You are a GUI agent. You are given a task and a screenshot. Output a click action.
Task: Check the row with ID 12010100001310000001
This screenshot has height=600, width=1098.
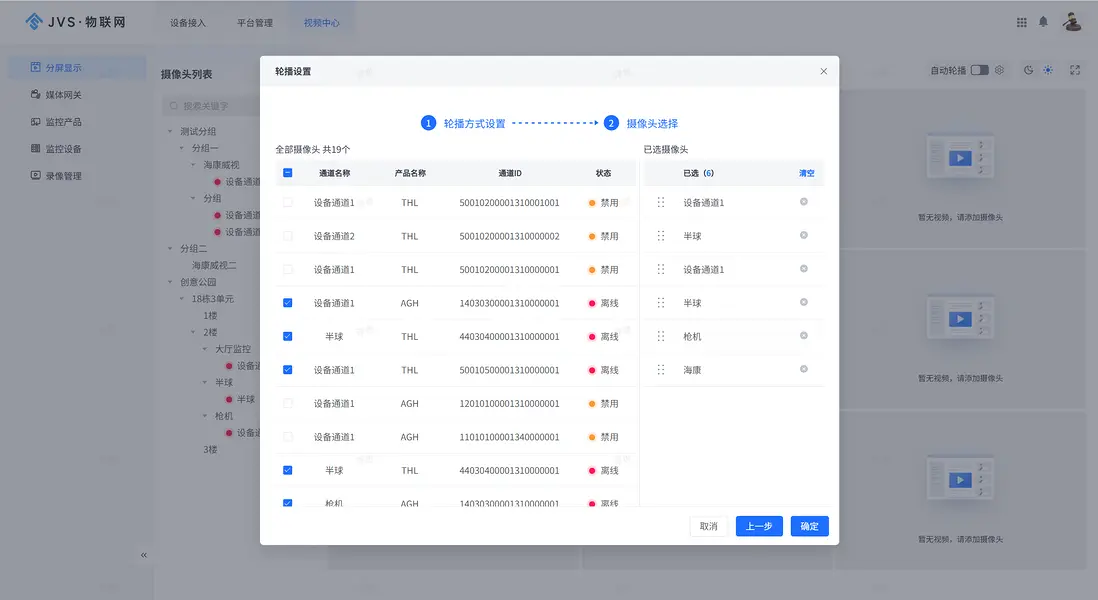[x=288, y=403]
